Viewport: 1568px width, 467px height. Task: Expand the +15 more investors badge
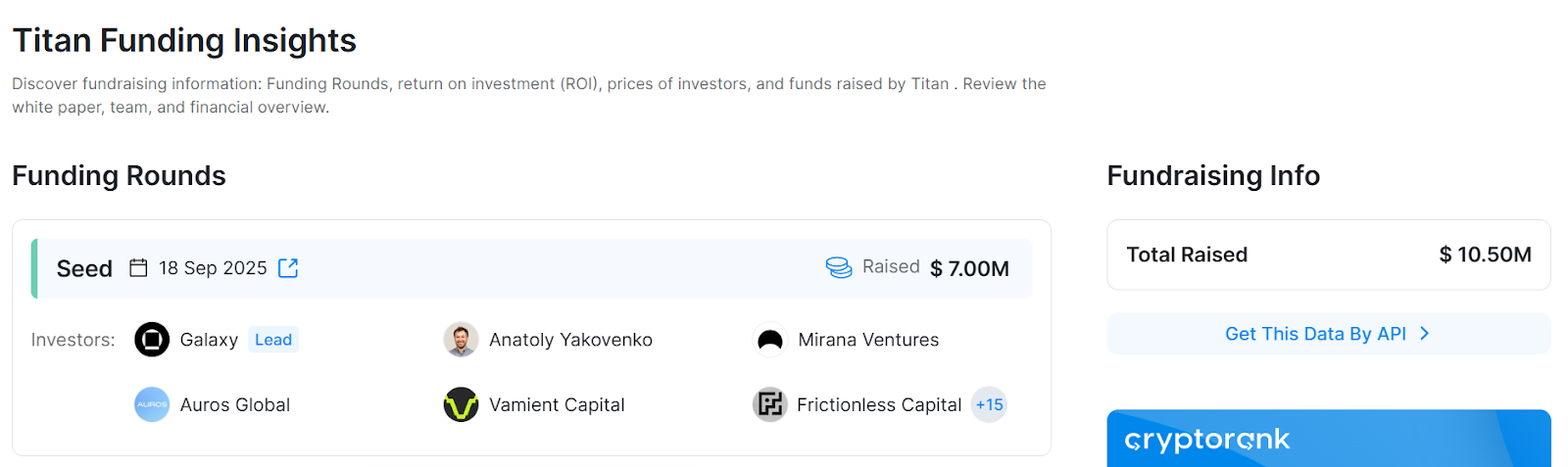[989, 404]
